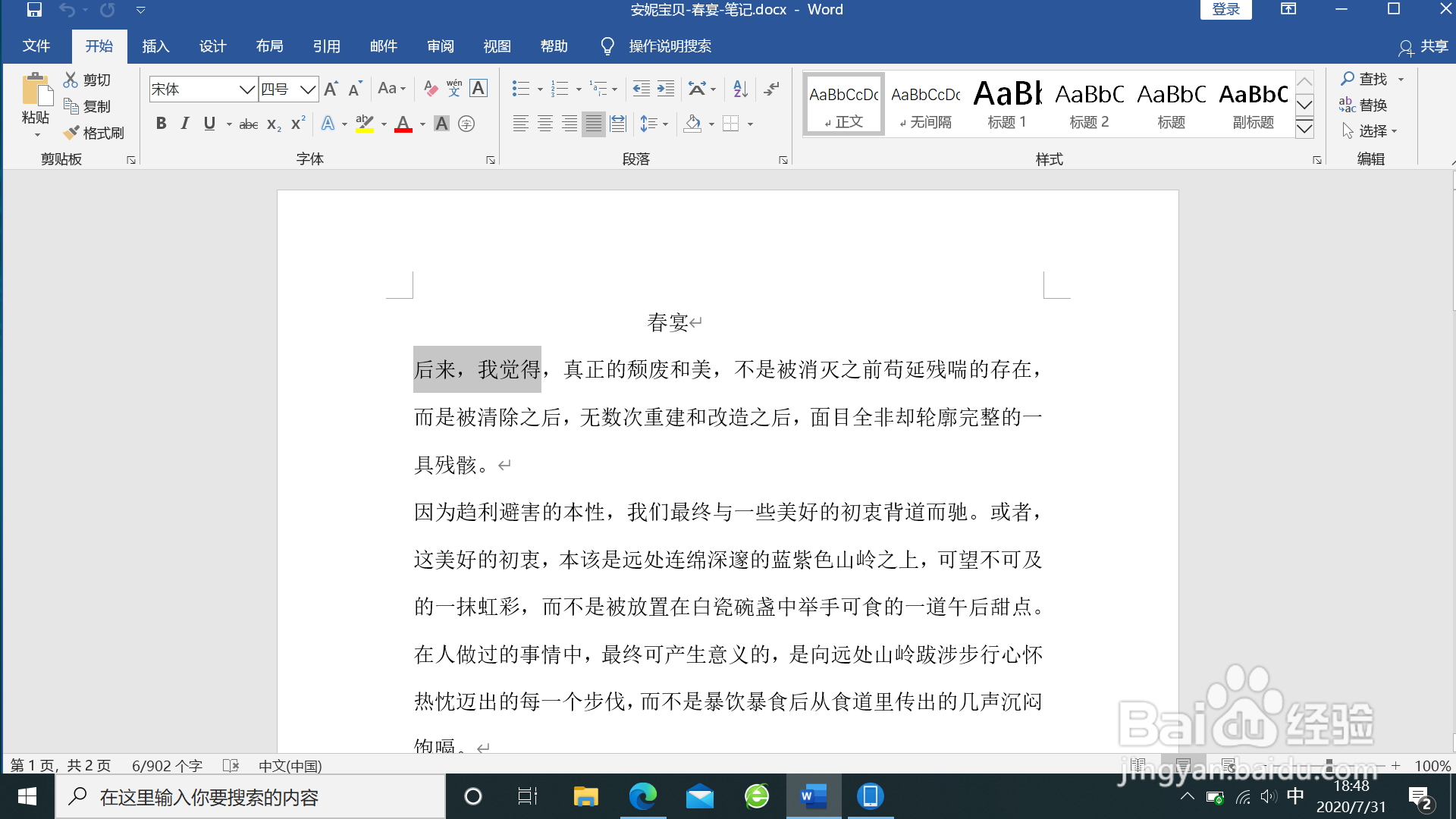Toggle Underline formatting
This screenshot has width=1456, height=819.
pyautogui.click(x=209, y=124)
